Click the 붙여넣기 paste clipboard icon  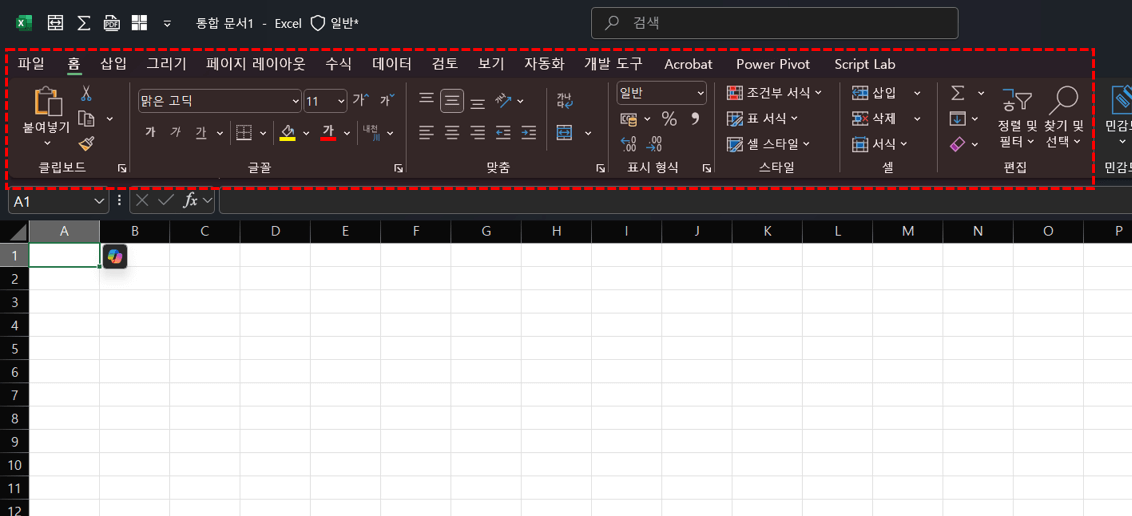pyautogui.click(x=46, y=102)
